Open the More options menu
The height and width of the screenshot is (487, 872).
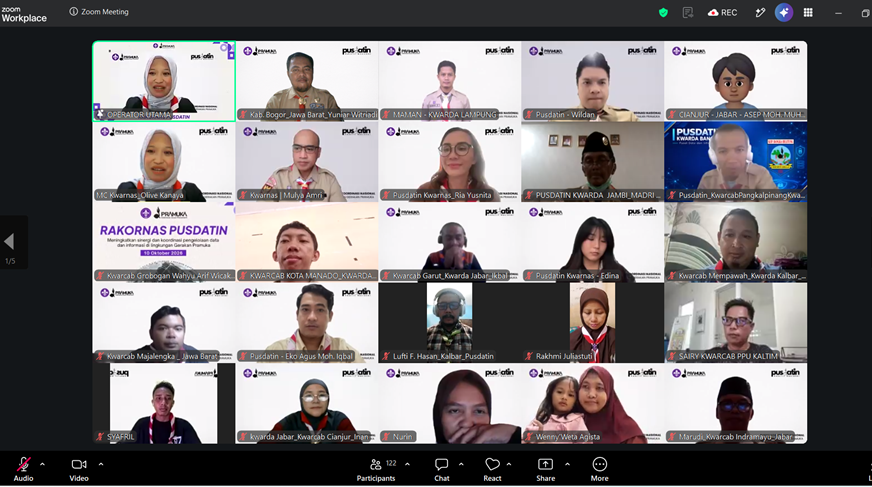[600, 469]
